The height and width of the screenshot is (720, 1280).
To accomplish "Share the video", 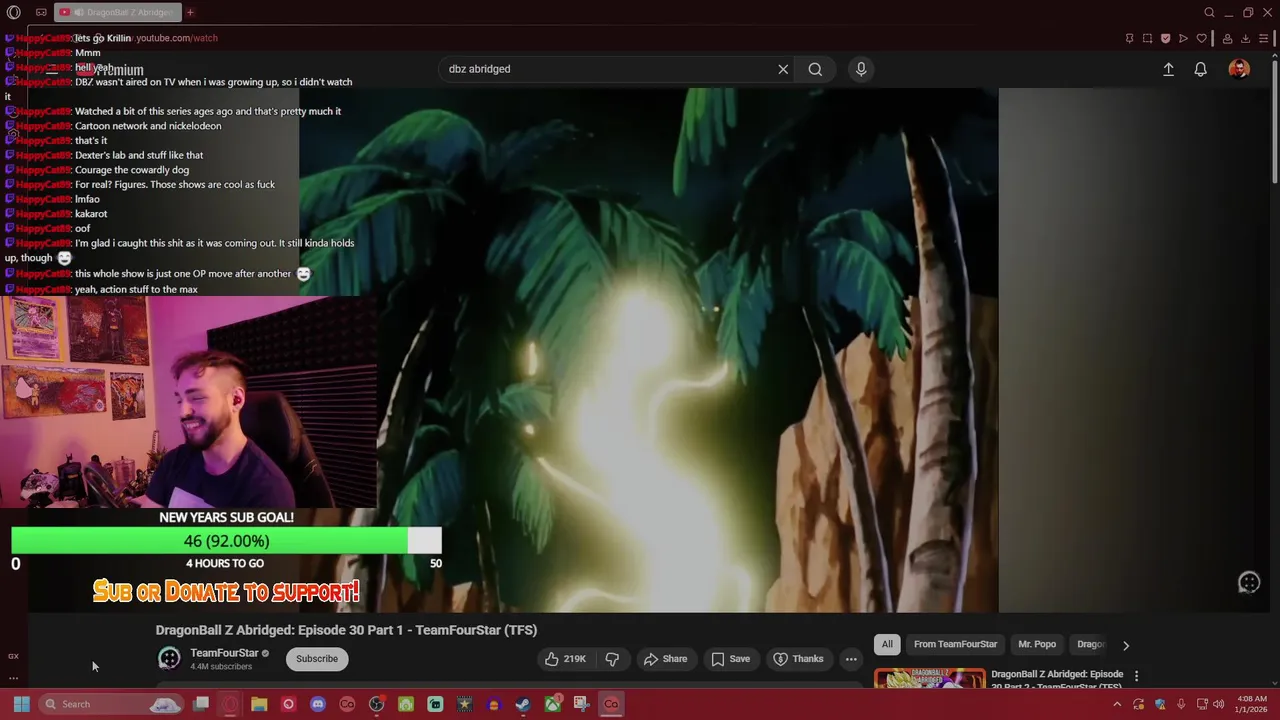I will pos(666,658).
